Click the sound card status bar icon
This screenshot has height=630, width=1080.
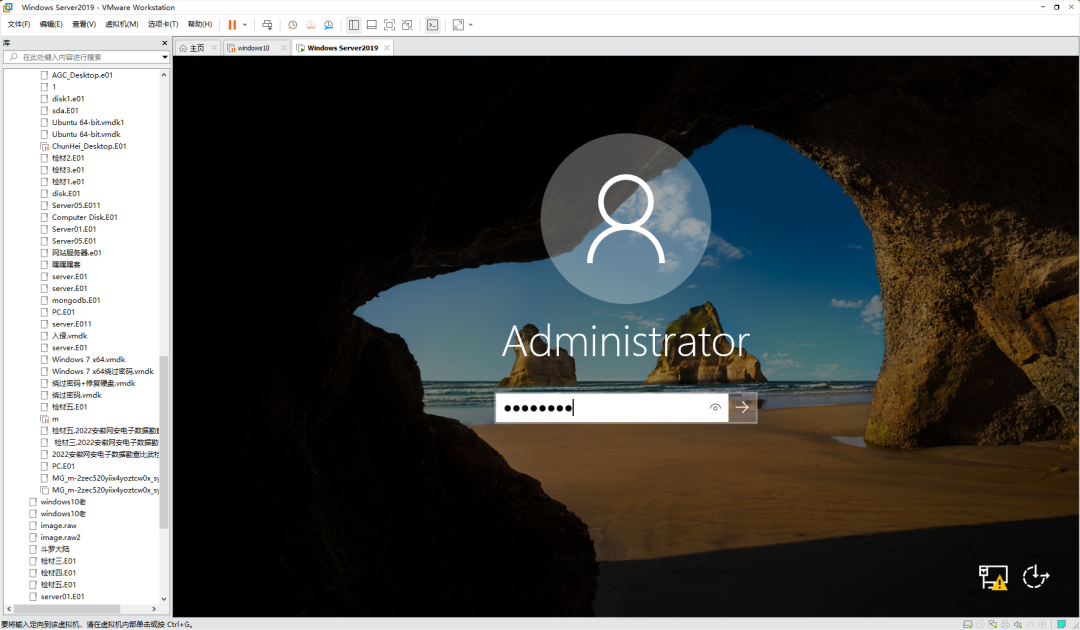(x=1017, y=624)
